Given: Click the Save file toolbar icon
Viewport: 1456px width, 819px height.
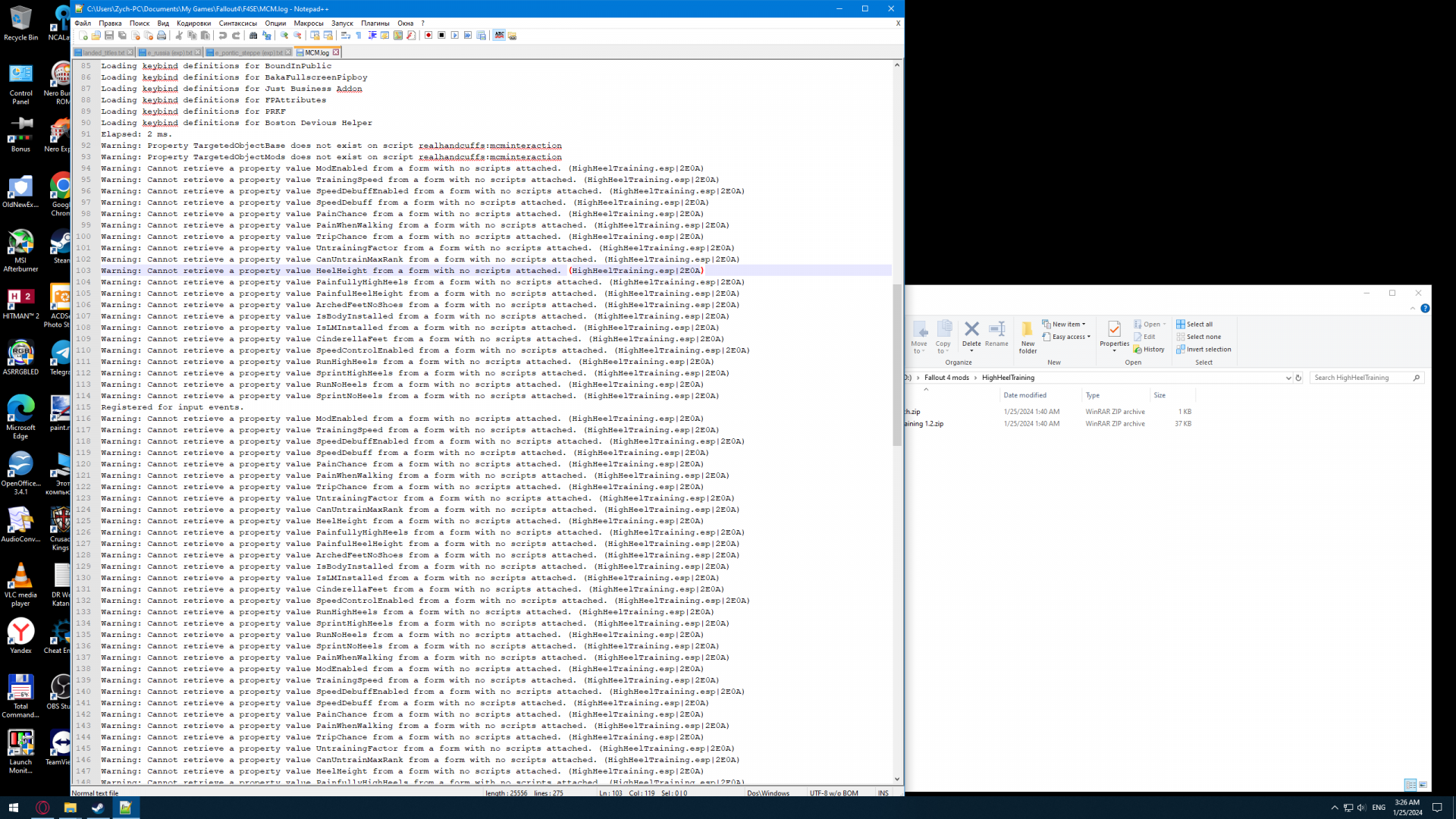Looking at the screenshot, I should pos(109,36).
